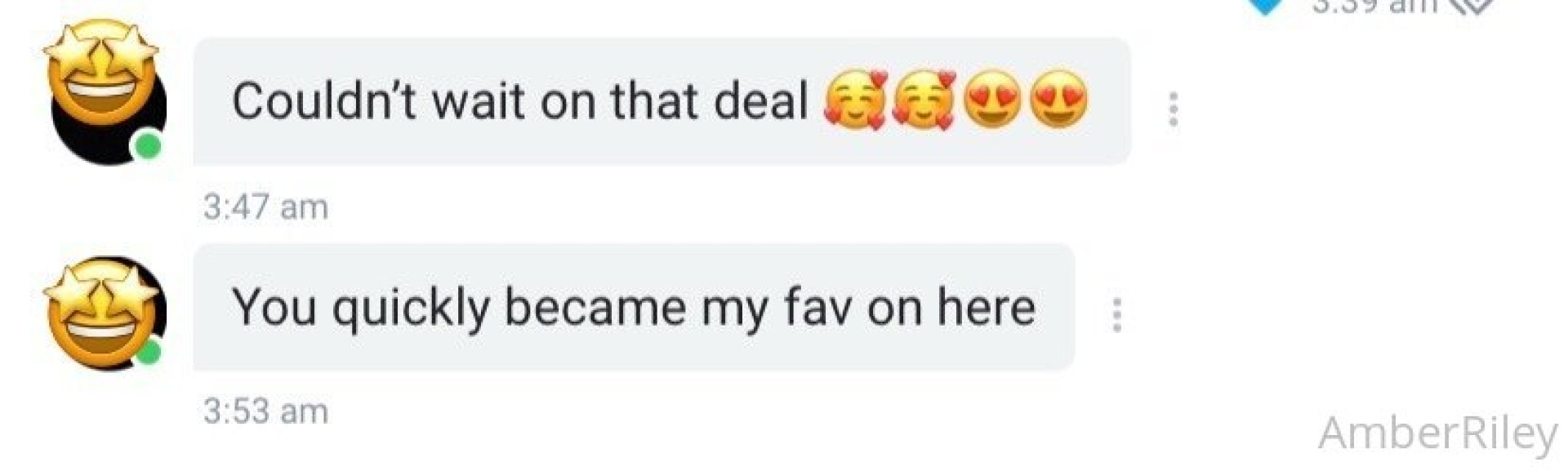Click the last heart-eyes emoji in the message
This screenshot has height=471, width=1568.
(1058, 100)
